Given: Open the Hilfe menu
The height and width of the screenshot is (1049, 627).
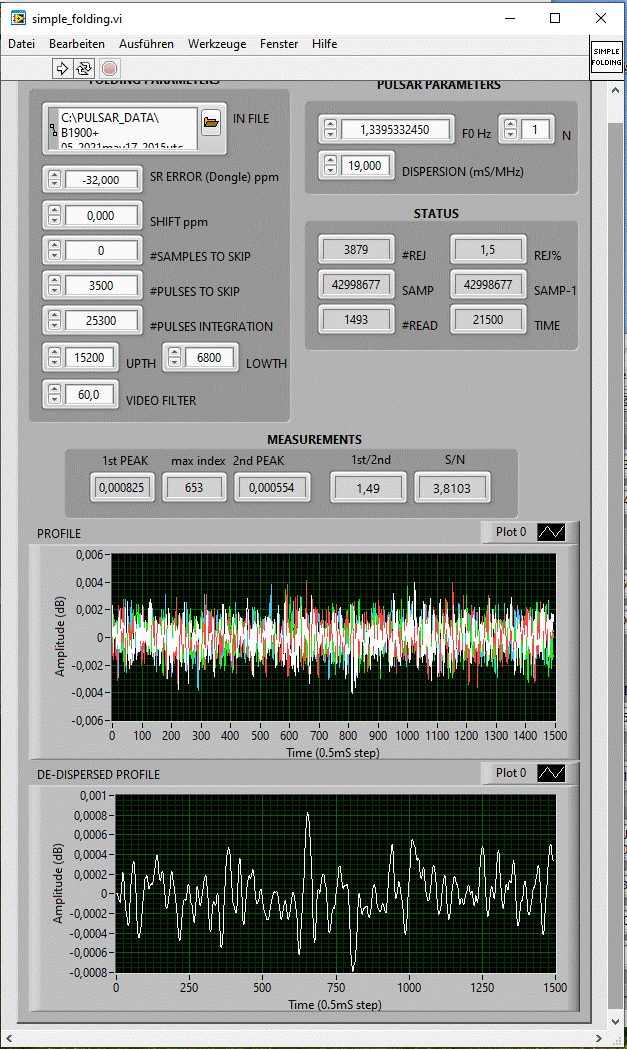Looking at the screenshot, I should tap(325, 43).
